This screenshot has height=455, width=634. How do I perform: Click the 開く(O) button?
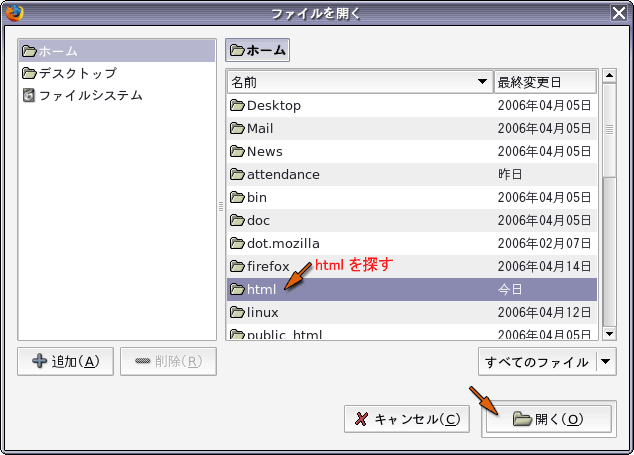pos(549,419)
